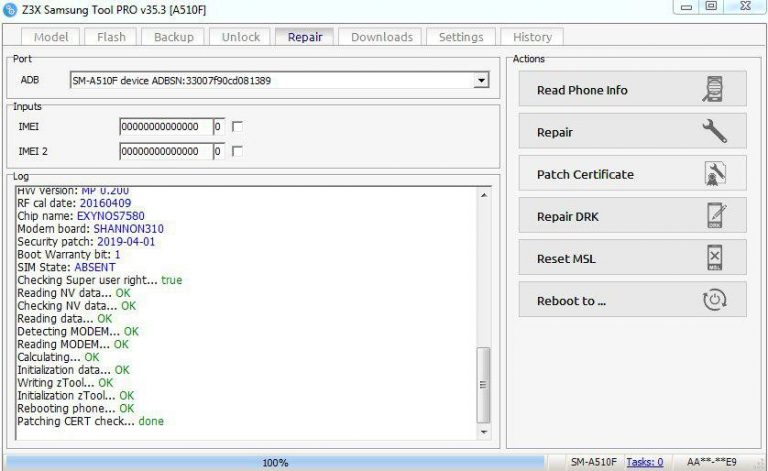
Task: Select the SM-A510F device combo box
Action: [279, 80]
